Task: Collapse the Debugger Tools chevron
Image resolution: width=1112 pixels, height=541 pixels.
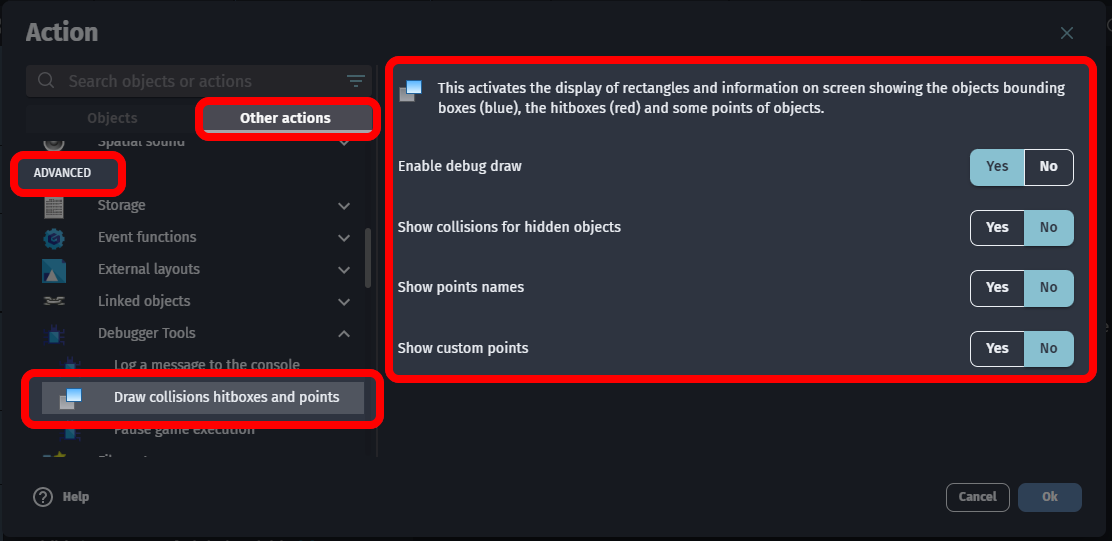Action: [344, 333]
